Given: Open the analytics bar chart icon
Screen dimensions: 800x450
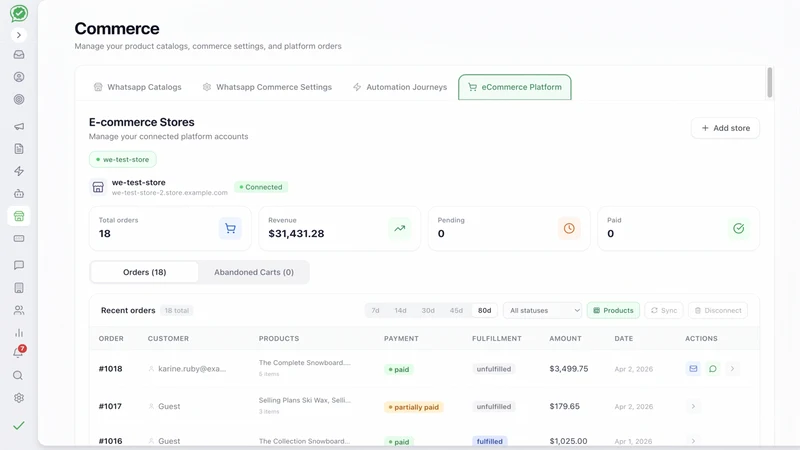Looking at the screenshot, I should pos(19,333).
